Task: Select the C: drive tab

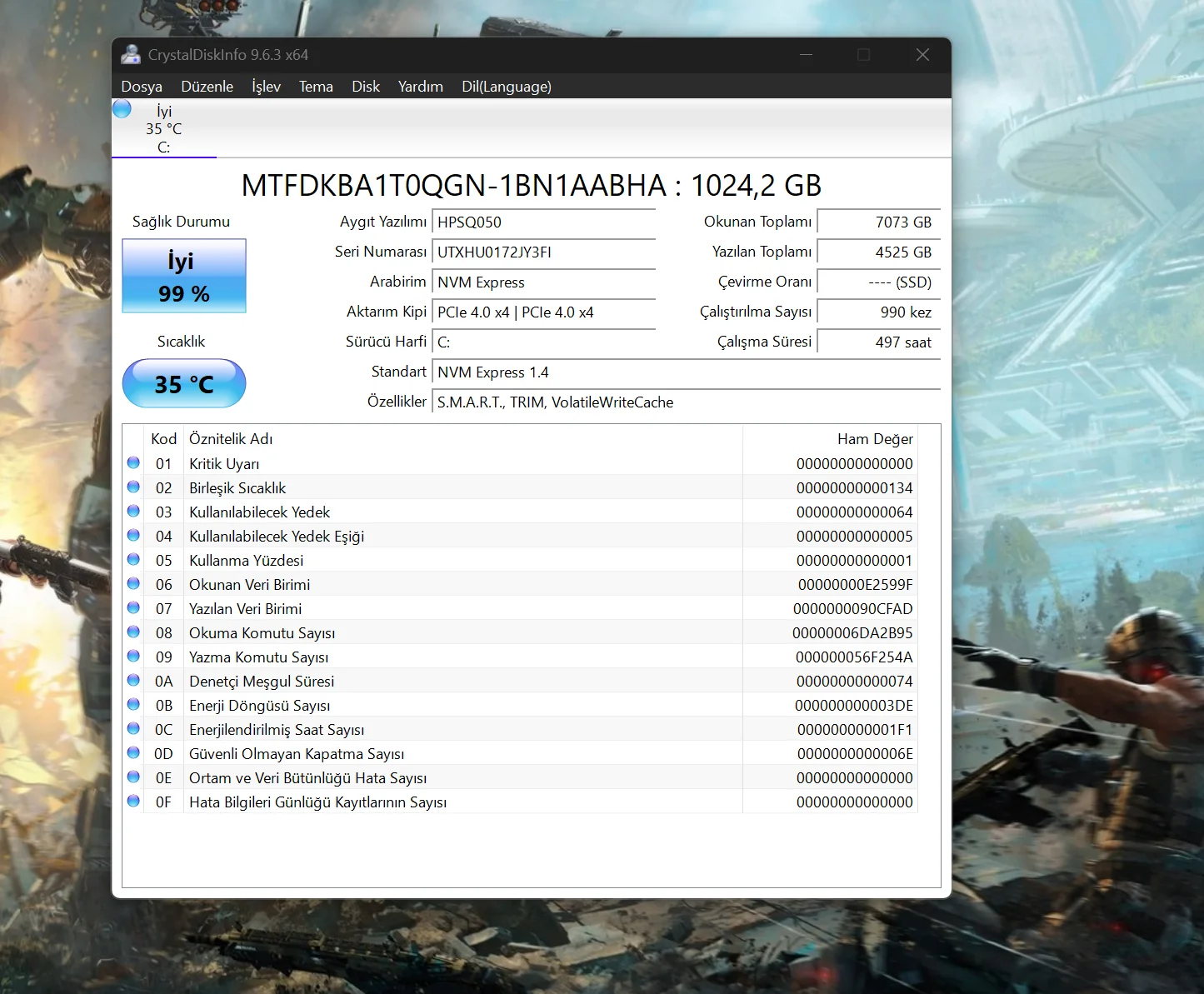Action: pos(164,129)
